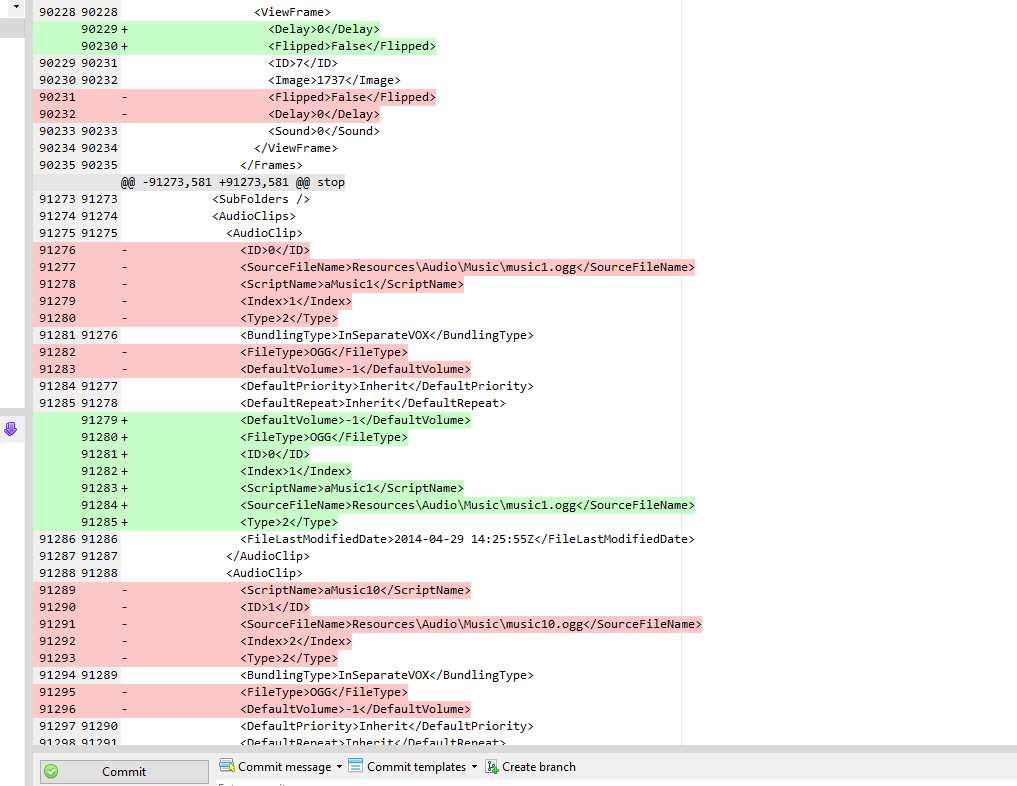Screen dimensions: 1017x786
Task: Click the purple change-marker icon in the left gutter
Action: pyautogui.click(x=12, y=429)
